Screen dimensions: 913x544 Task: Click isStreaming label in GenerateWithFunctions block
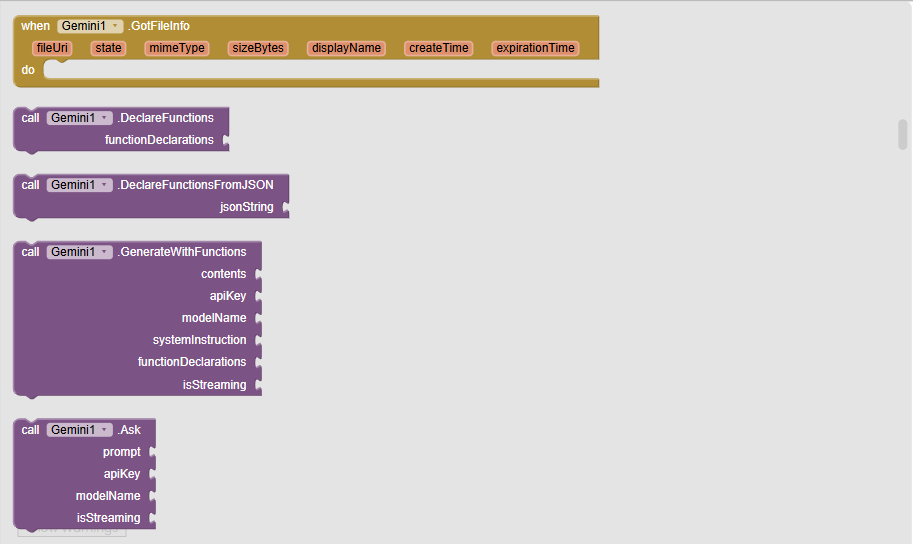(x=214, y=386)
